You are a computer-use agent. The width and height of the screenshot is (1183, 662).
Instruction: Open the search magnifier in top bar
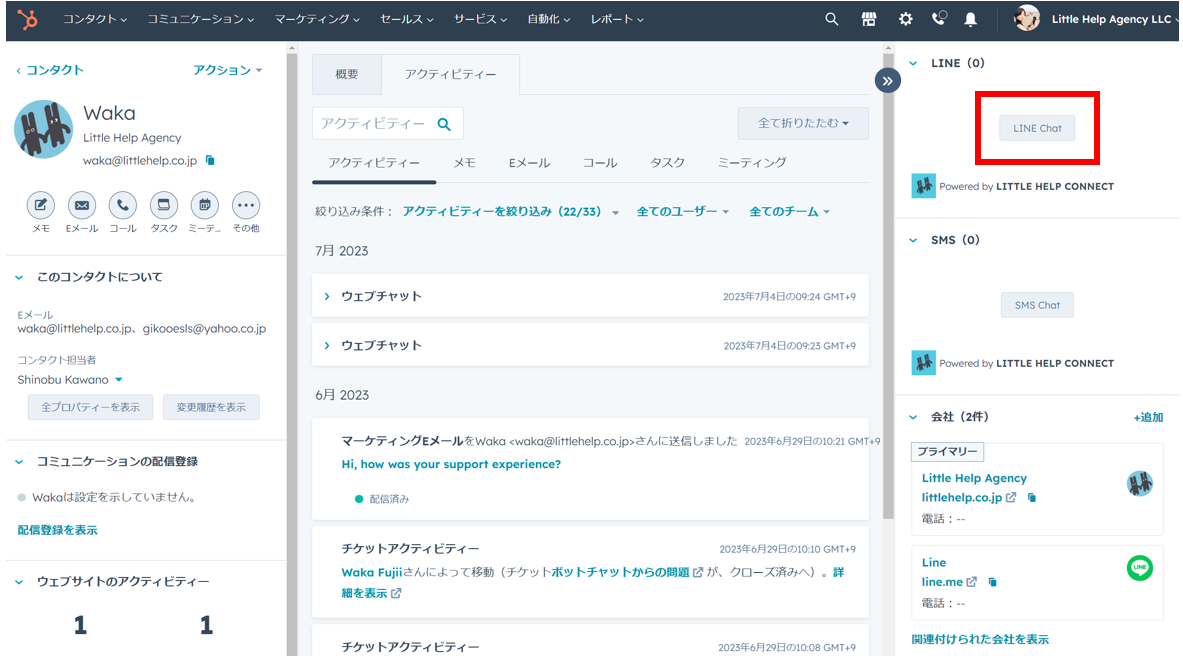click(831, 19)
